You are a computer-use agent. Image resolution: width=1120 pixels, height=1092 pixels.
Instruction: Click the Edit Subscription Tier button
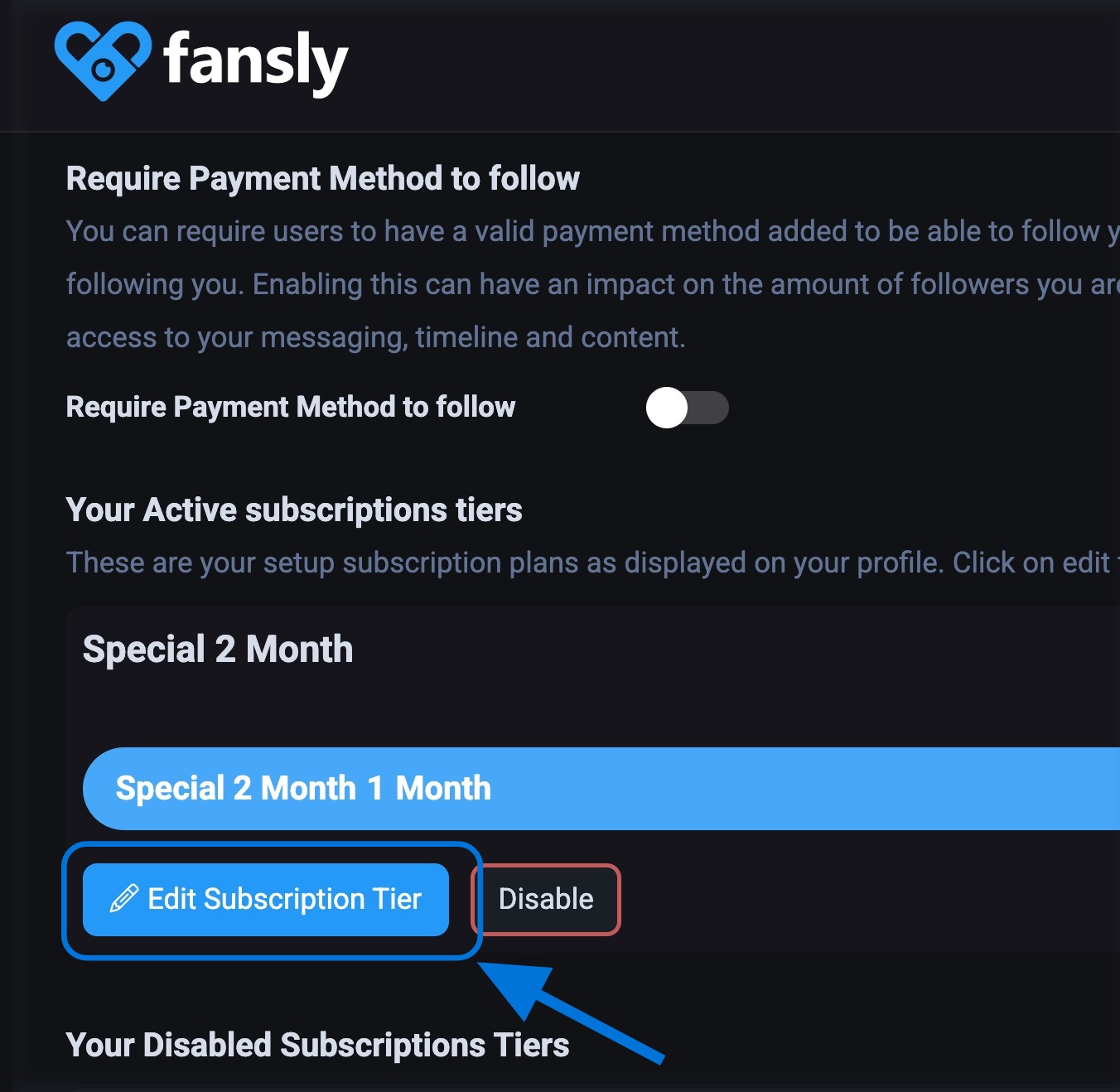point(266,899)
